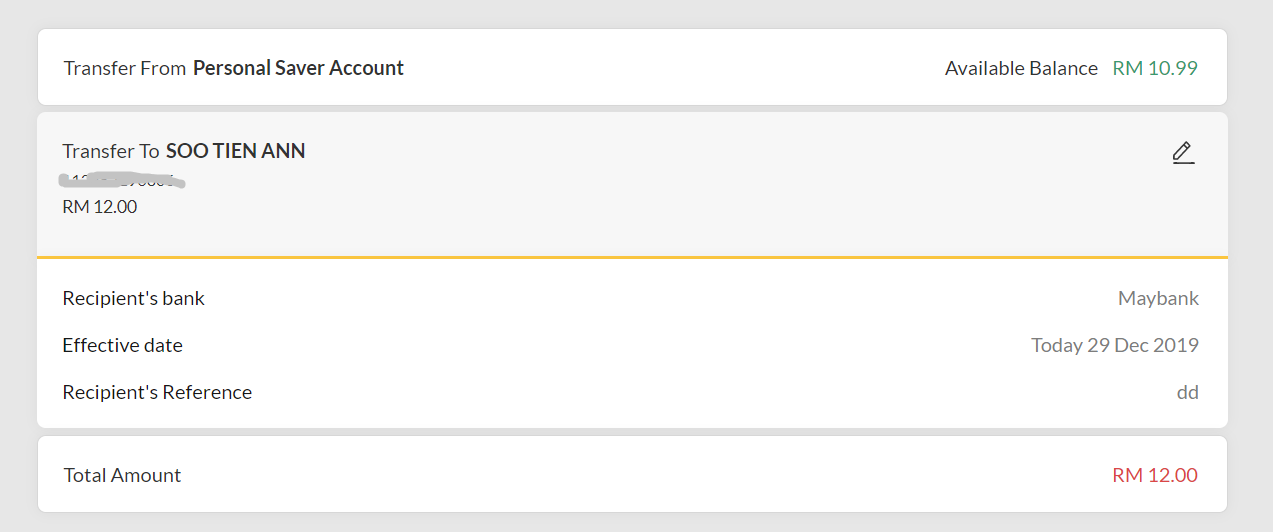
Task: Click the Transfer To label
Action: click(x=111, y=151)
